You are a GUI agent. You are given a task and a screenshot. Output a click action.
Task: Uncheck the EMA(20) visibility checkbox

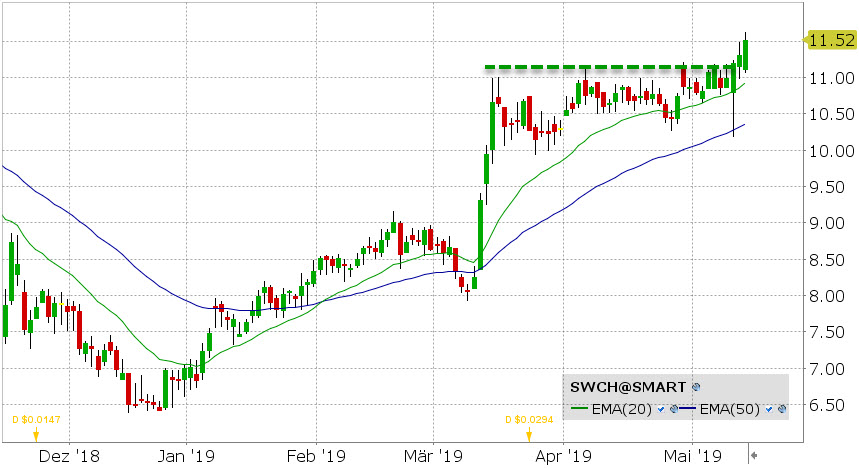point(661,409)
